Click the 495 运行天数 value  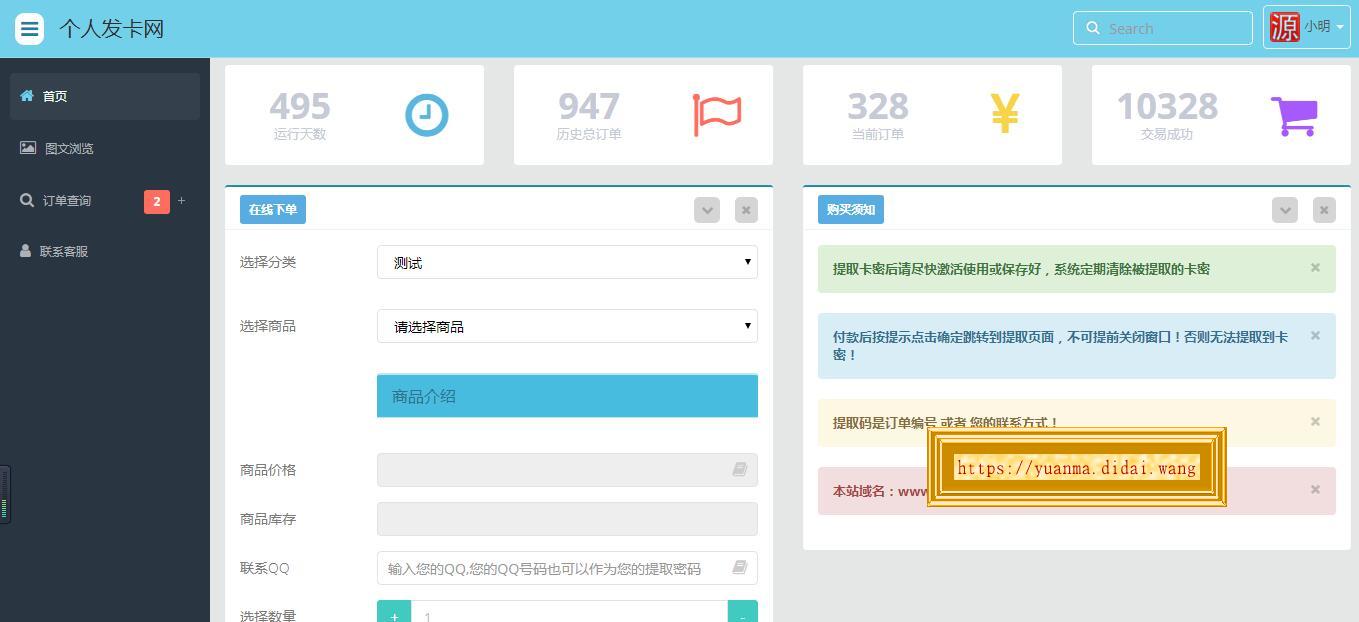[300, 106]
